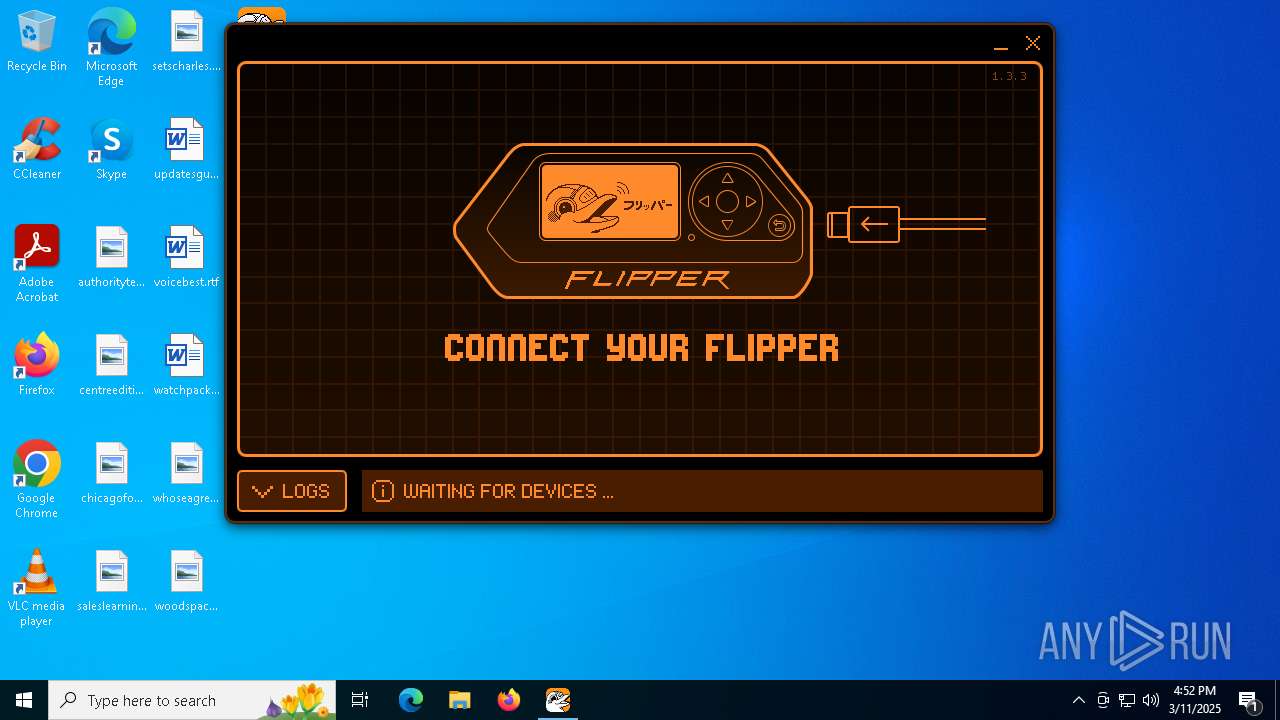Open Task View from taskbar
This screenshot has width=1280, height=720.
360,700
